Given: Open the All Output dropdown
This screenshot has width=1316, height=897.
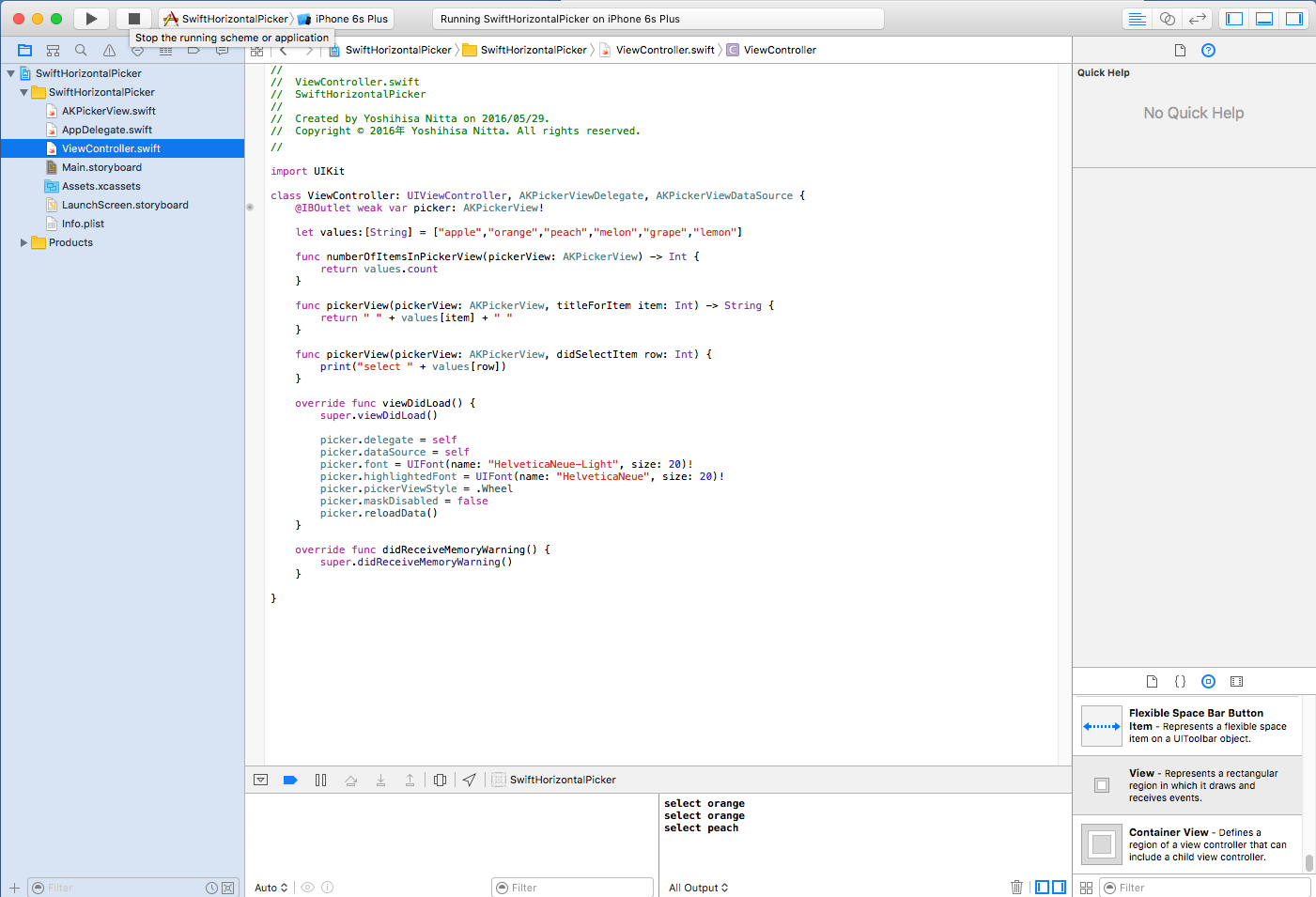Looking at the screenshot, I should click(698, 888).
